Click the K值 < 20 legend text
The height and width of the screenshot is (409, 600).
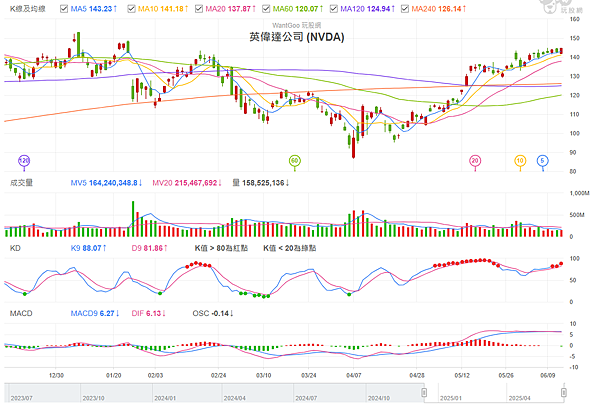coord(290,248)
